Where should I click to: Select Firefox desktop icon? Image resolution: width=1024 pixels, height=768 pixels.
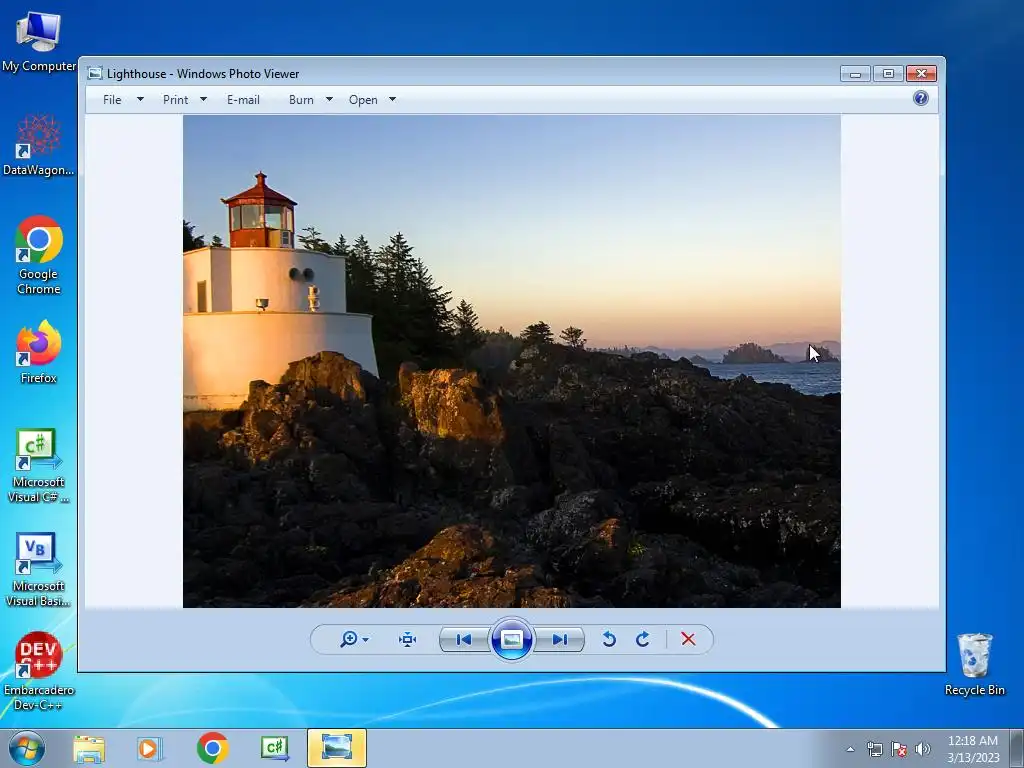tap(39, 352)
